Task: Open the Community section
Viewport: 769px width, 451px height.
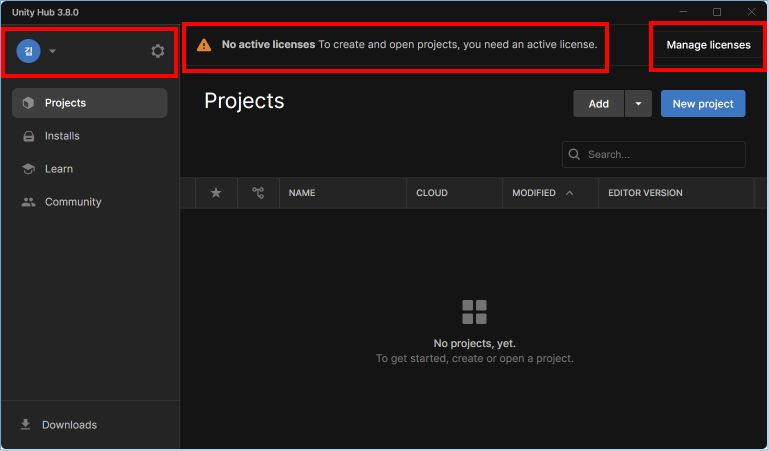Action: [x=90, y=201]
